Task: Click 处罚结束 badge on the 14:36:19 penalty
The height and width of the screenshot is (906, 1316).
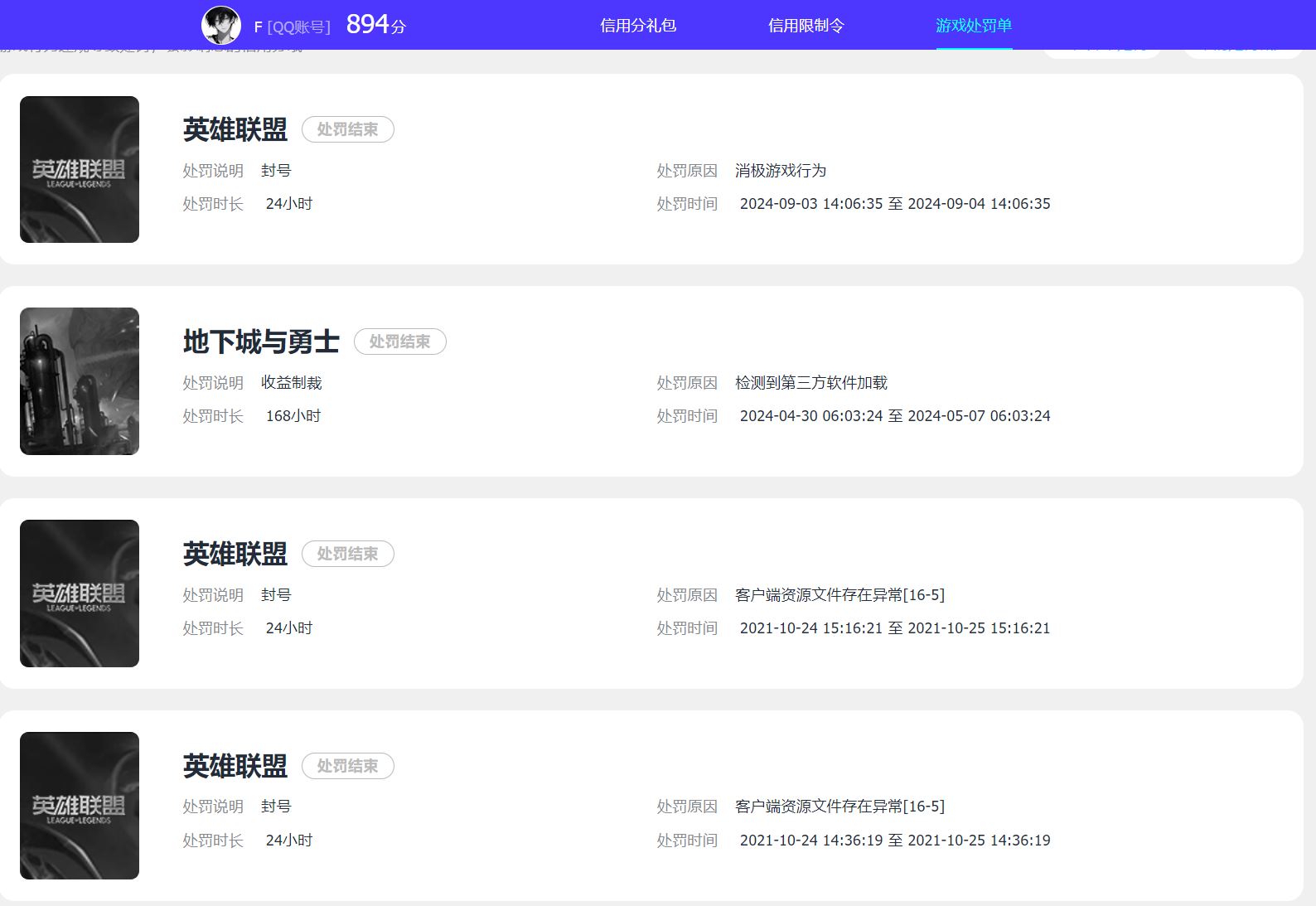Action: pyautogui.click(x=347, y=766)
